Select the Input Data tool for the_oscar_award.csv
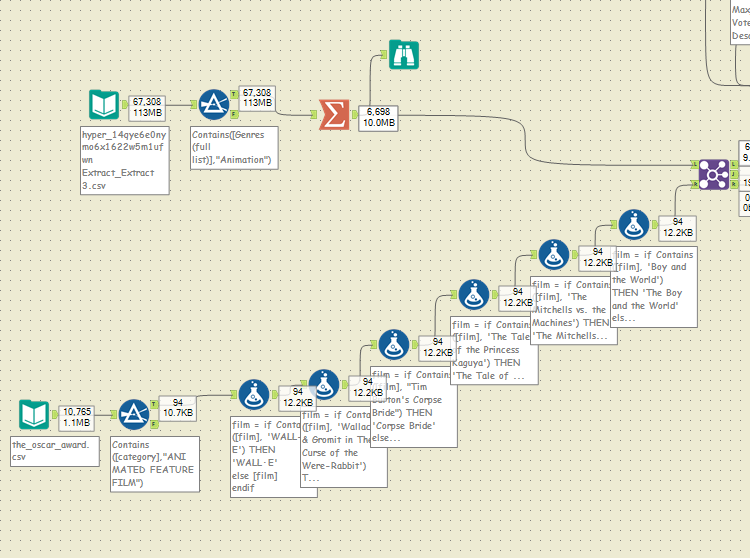 34,415
